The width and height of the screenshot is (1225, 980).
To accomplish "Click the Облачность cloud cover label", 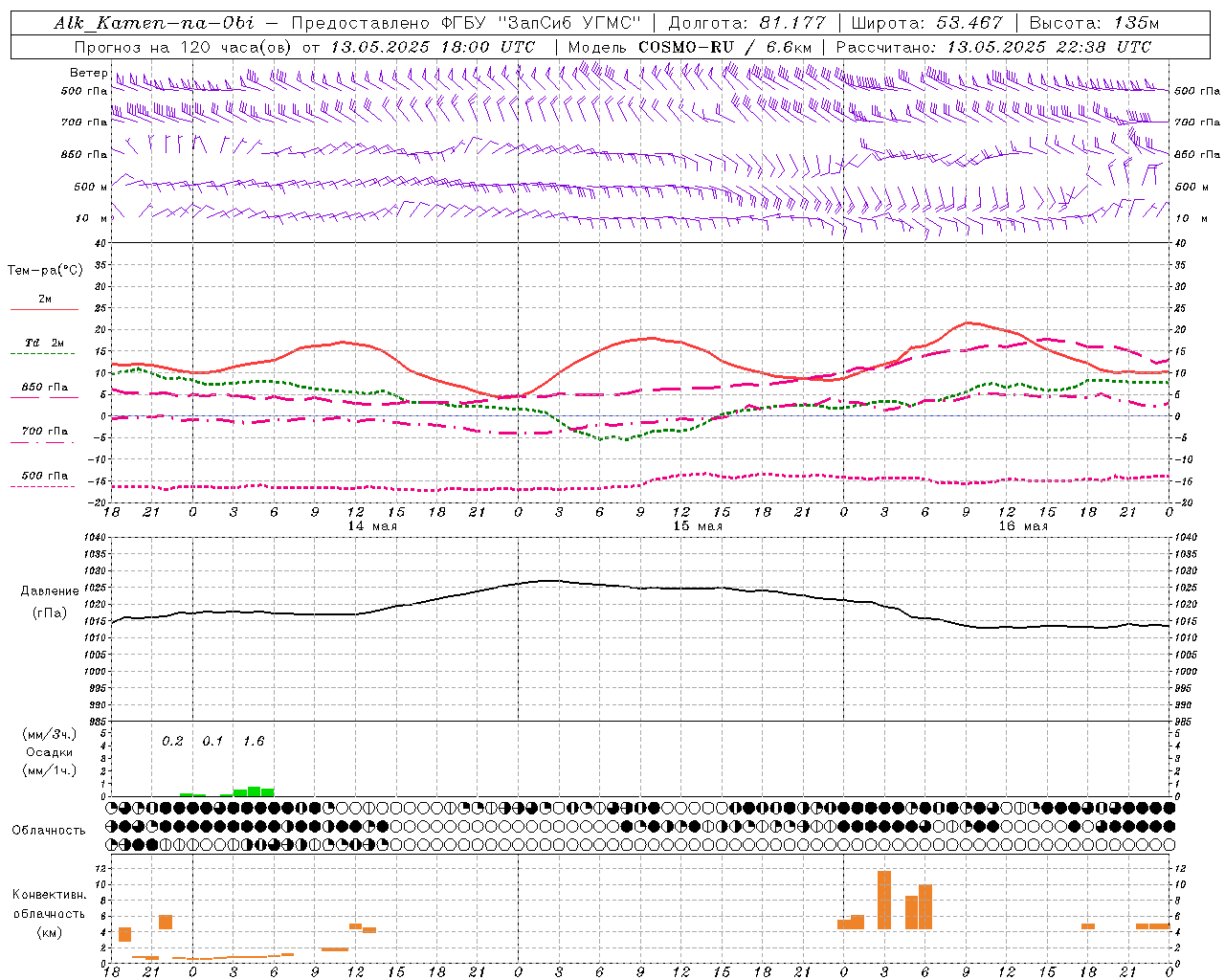I will tap(49, 831).
